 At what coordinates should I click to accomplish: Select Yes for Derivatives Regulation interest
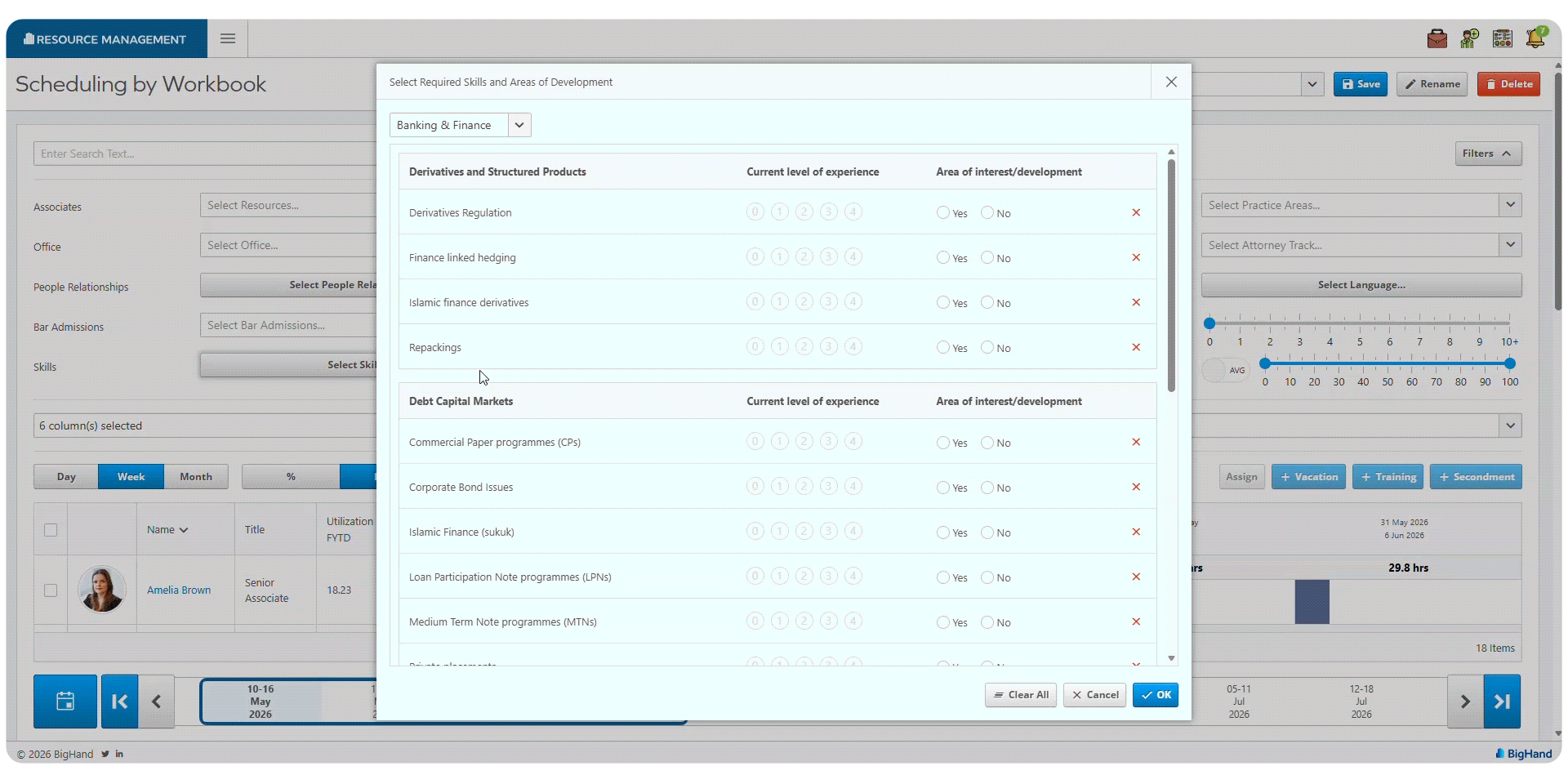(943, 212)
